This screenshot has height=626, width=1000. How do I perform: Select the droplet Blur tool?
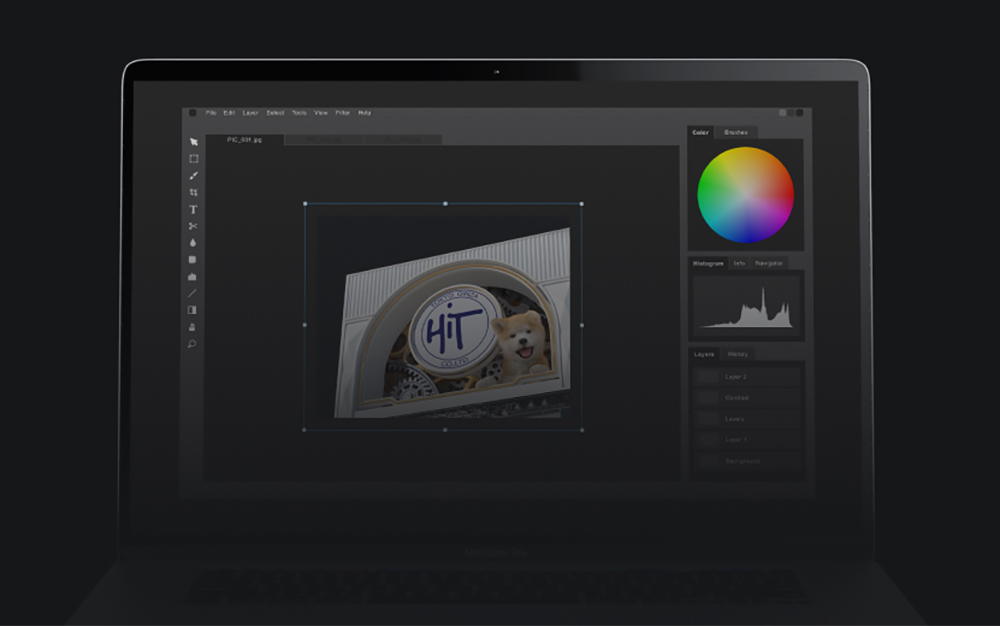(193, 243)
